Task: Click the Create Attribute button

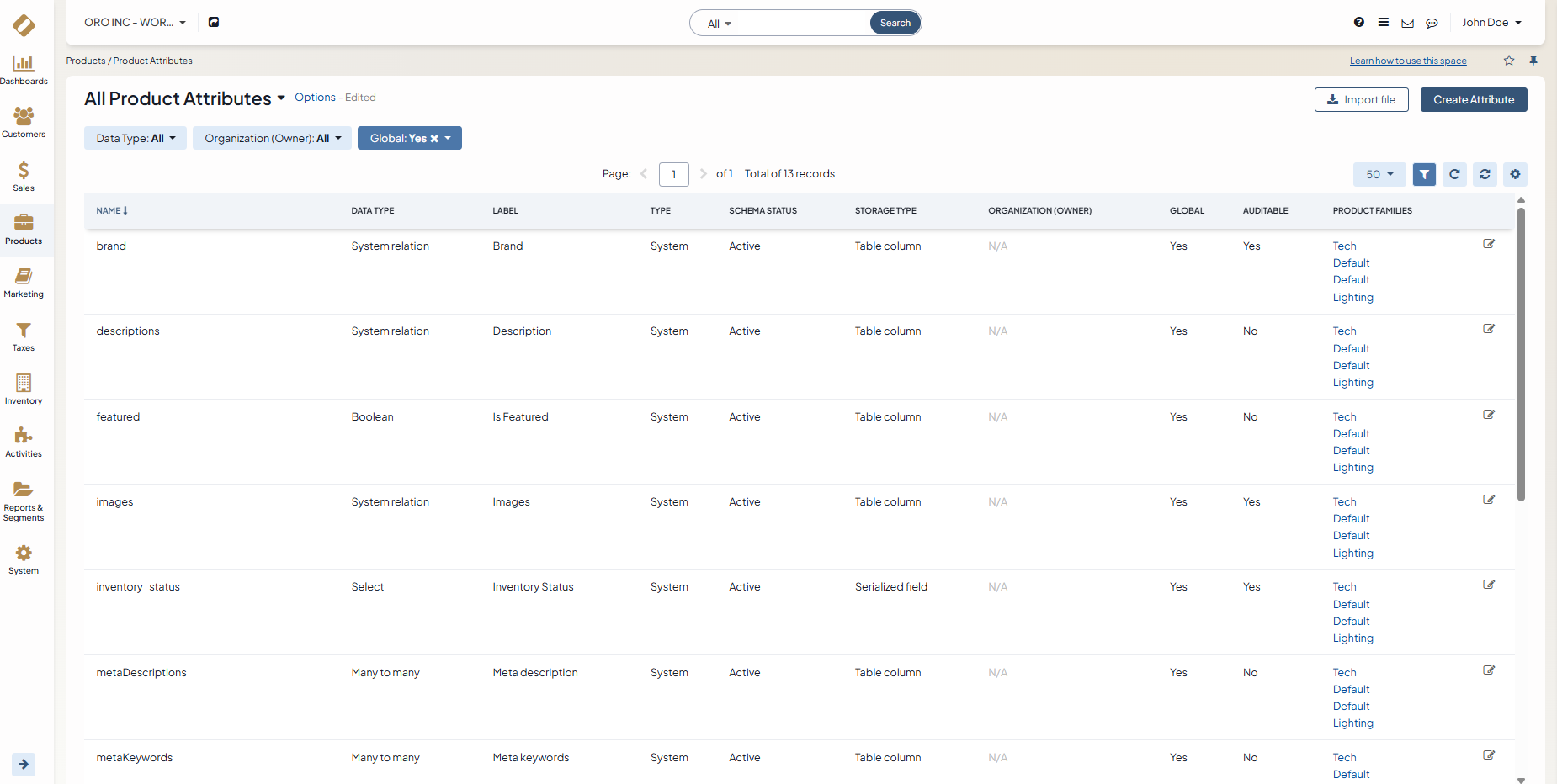Action: coord(1473,99)
